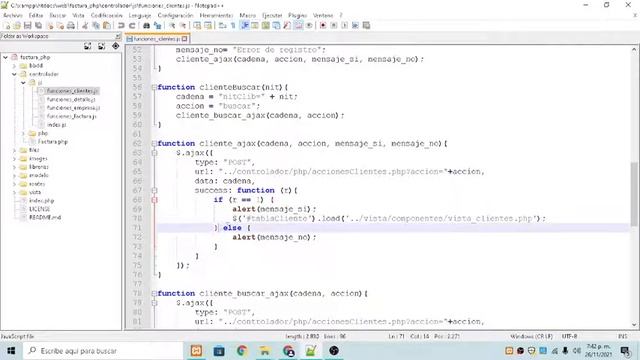The height and width of the screenshot is (360, 640).
Task: Play back the recorded macro icon
Action: click(344, 26)
